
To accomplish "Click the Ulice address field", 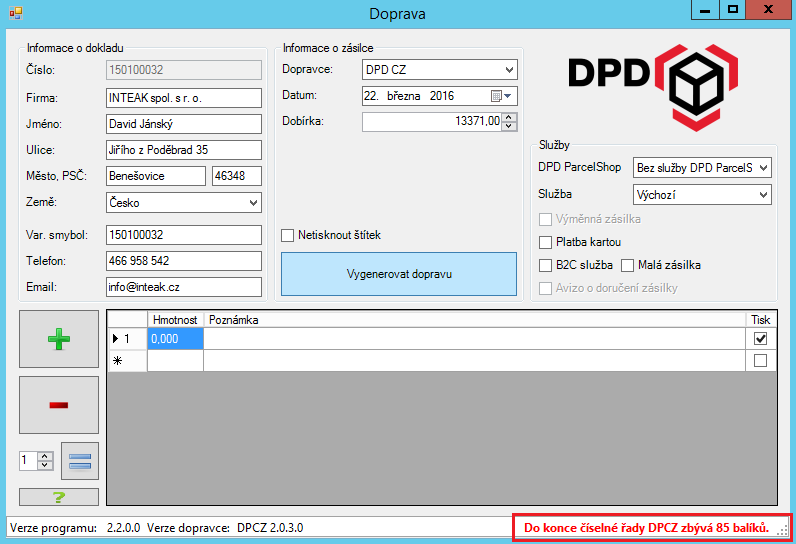I will 184,150.
